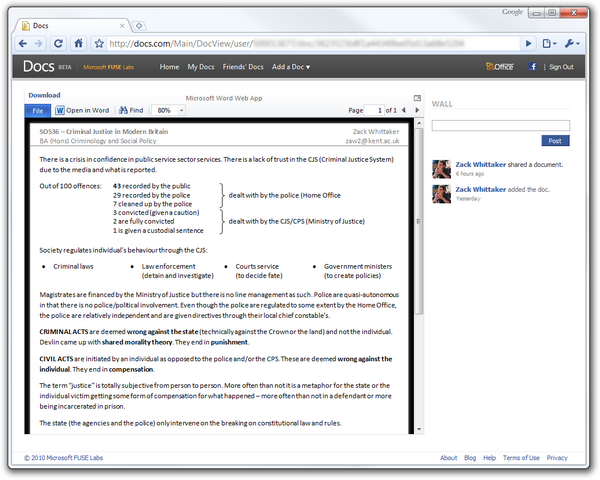Click the CRIMINAL ACTS bold text
This screenshot has height=480, width=600.
(64, 331)
